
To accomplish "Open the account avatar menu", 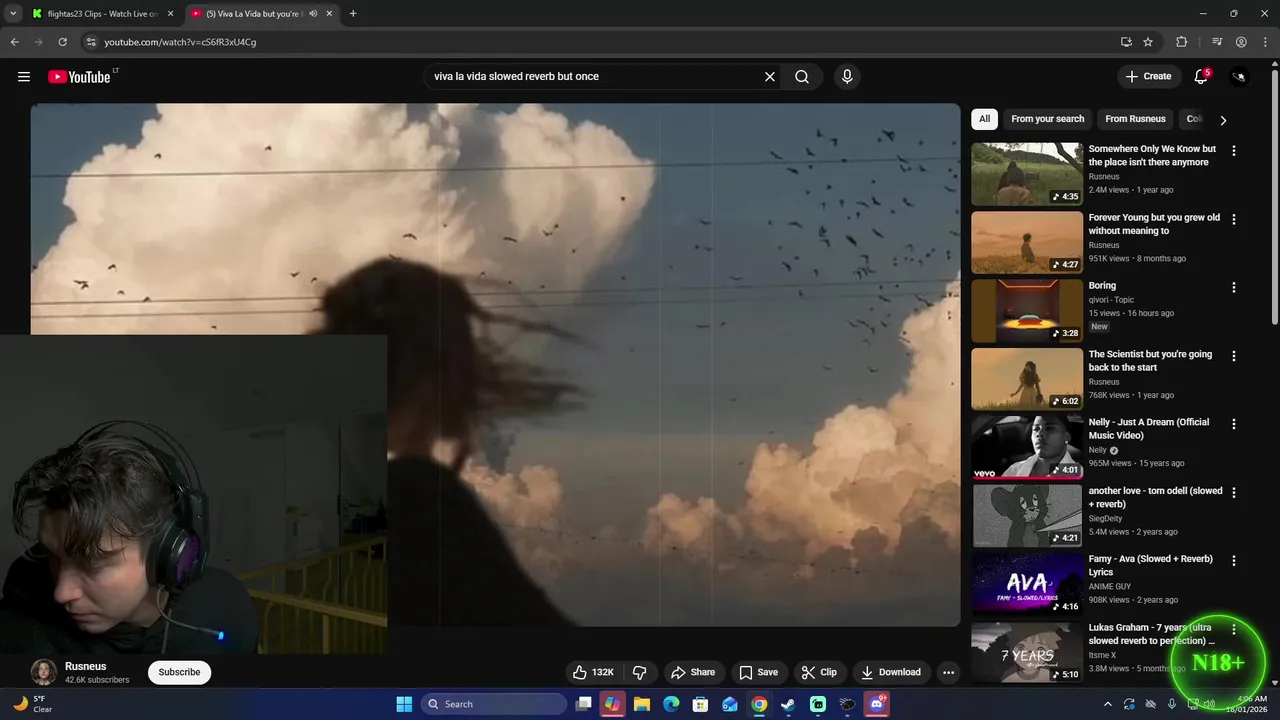I will point(1239,77).
